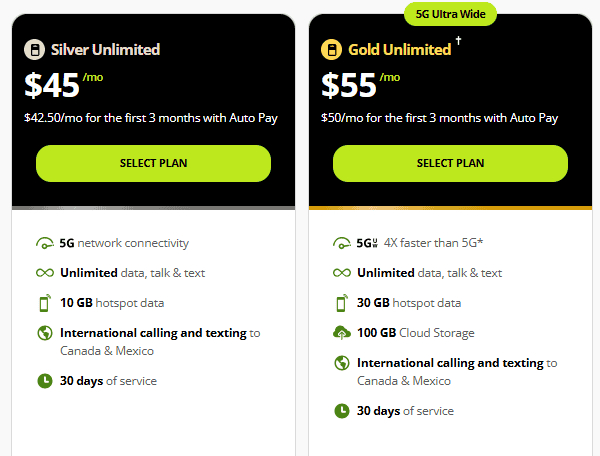Click the hotspot icon for 30 GB
This screenshot has width=600, height=456.
[341, 303]
